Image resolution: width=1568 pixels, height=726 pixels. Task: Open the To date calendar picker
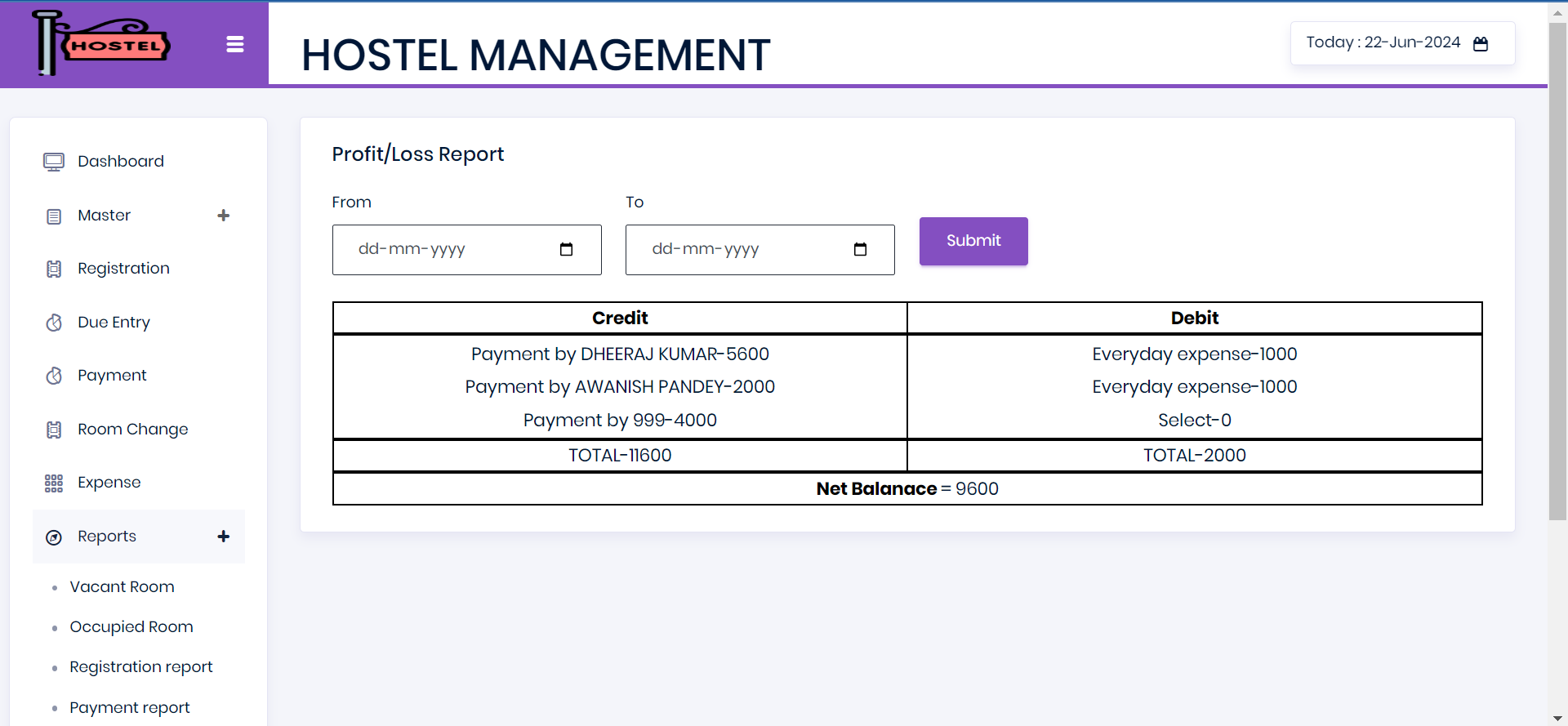(x=860, y=249)
